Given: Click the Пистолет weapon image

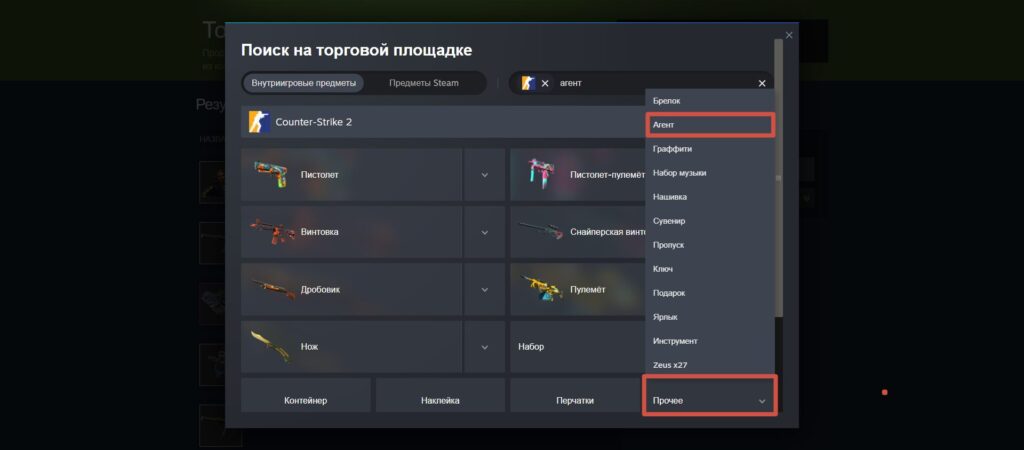Looking at the screenshot, I should coord(270,175).
